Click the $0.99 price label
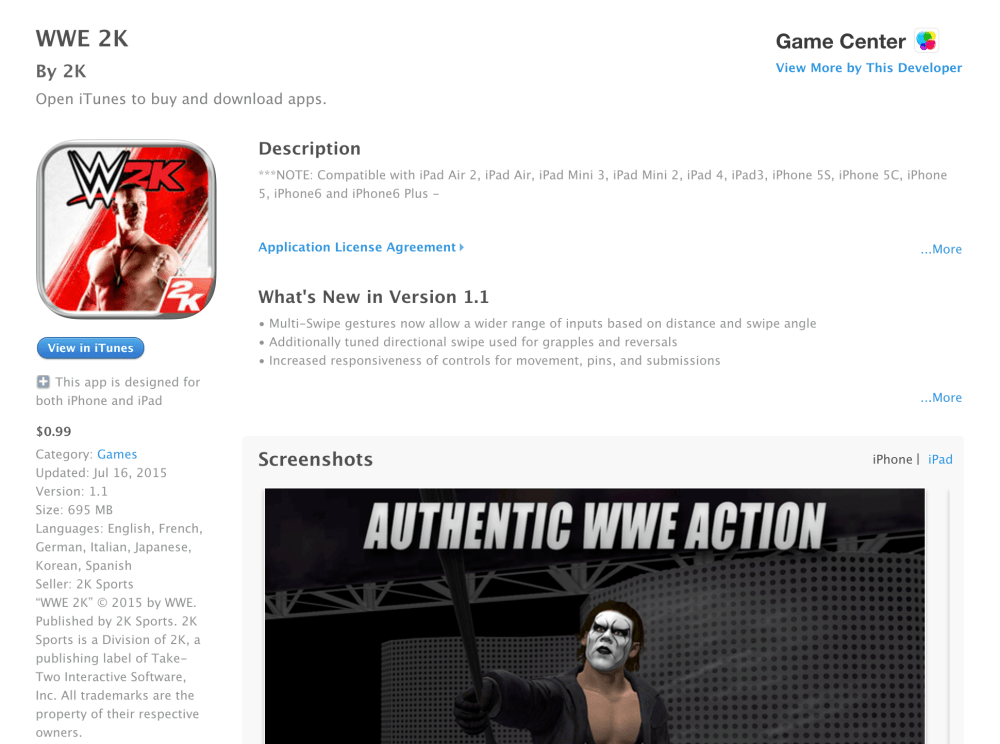1000x744 pixels. (x=54, y=432)
